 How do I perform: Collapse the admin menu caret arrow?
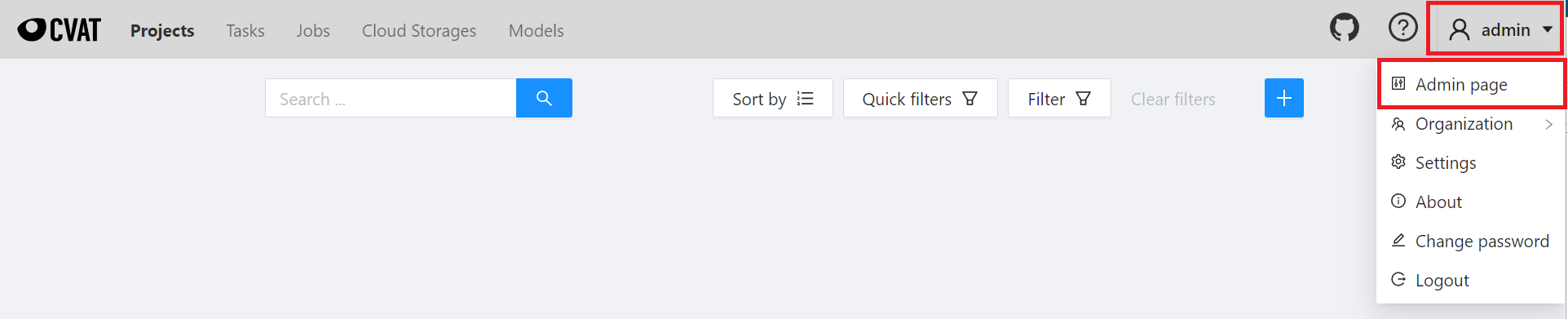click(1547, 30)
